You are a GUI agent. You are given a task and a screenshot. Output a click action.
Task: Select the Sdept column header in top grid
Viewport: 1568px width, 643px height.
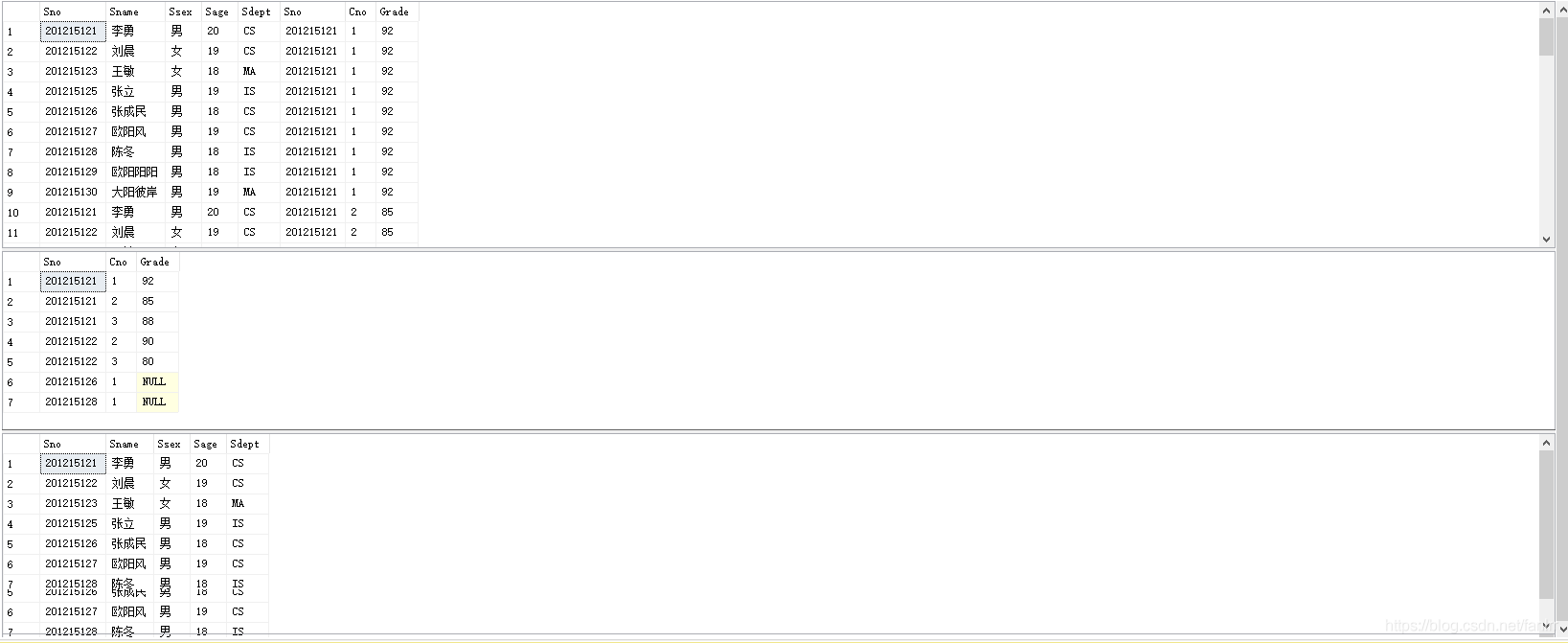click(258, 11)
